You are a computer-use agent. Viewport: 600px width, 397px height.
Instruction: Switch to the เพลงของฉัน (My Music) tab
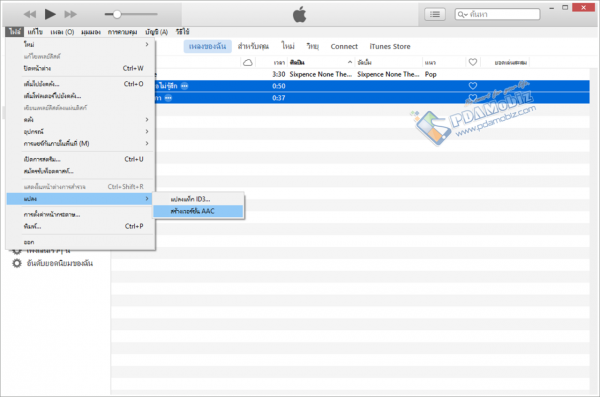[207, 46]
